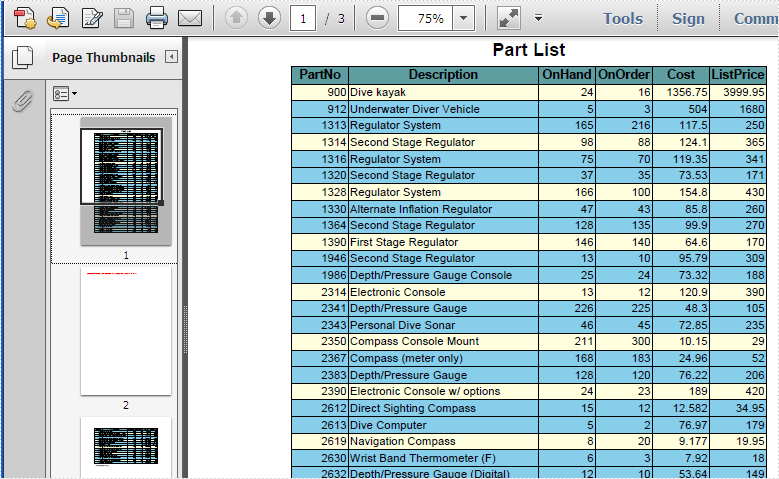Click the Description column header
Screen dimensions: 779x479
tap(443, 75)
